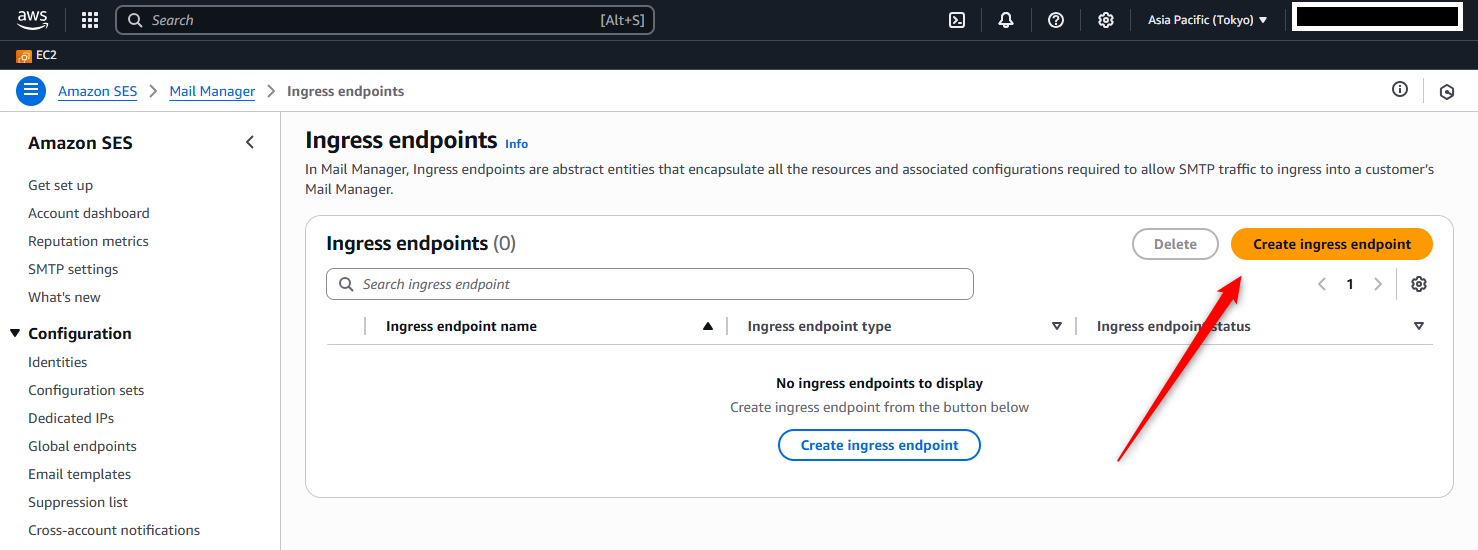Open the help question mark menu
The height and width of the screenshot is (550, 1478).
1056,20
